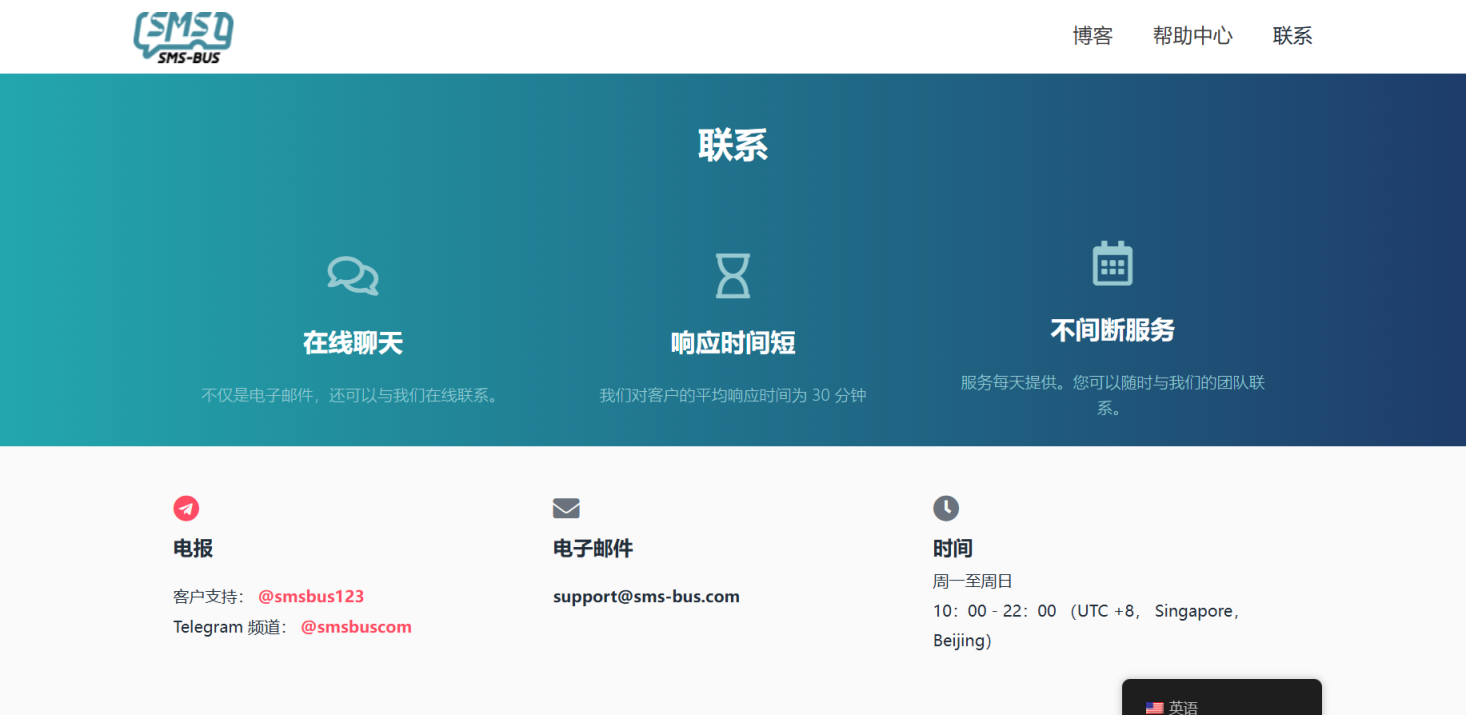Click the clock icon above 时间
This screenshot has width=1466, height=715.
click(946, 508)
